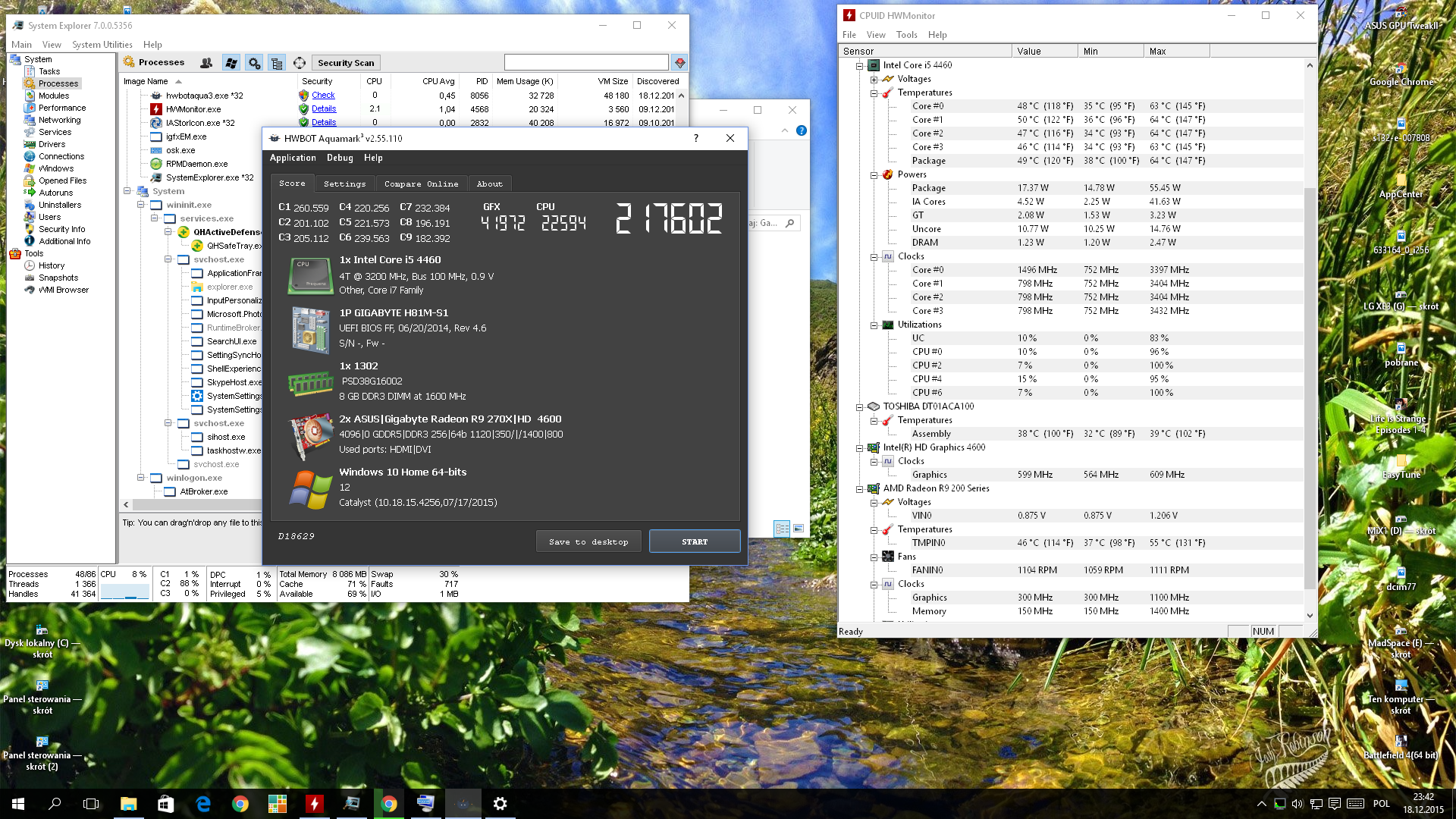Open Tasks in the System Explorer sidebar
This screenshot has height=819, width=1456.
[49, 71]
